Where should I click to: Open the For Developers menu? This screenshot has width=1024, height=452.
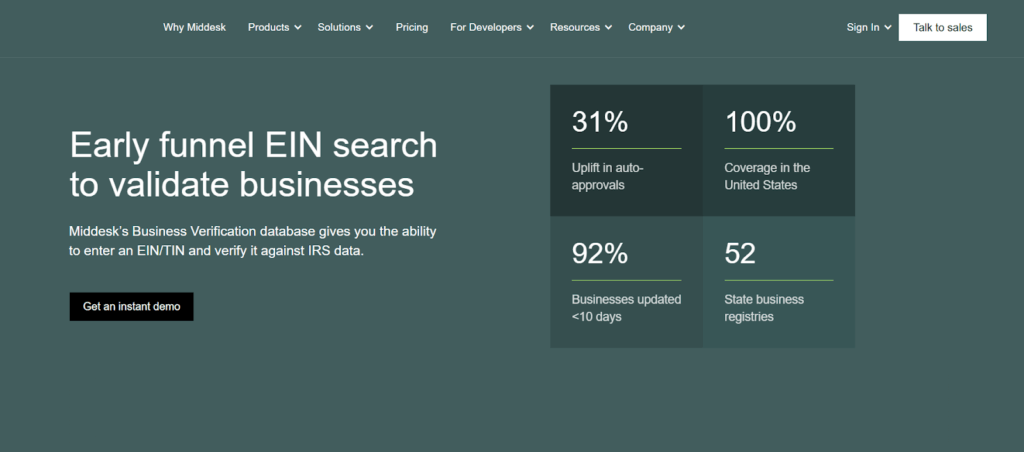(x=486, y=27)
